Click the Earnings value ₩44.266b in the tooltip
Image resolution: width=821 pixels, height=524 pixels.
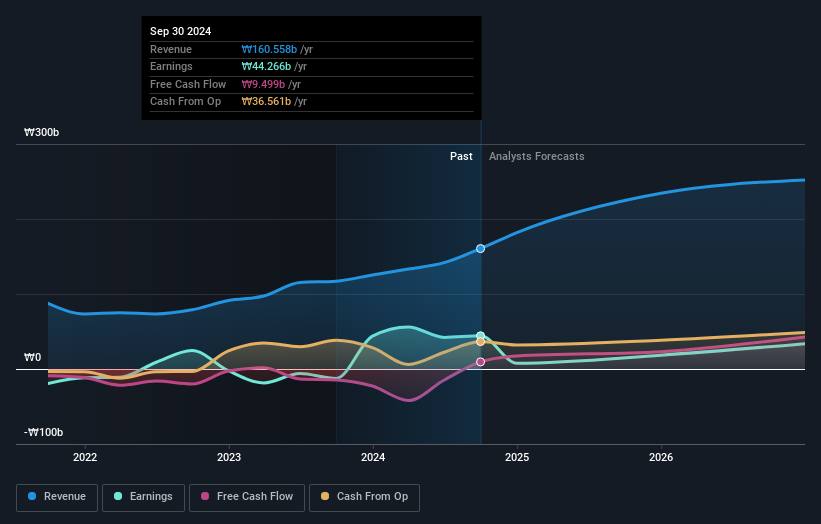point(266,66)
